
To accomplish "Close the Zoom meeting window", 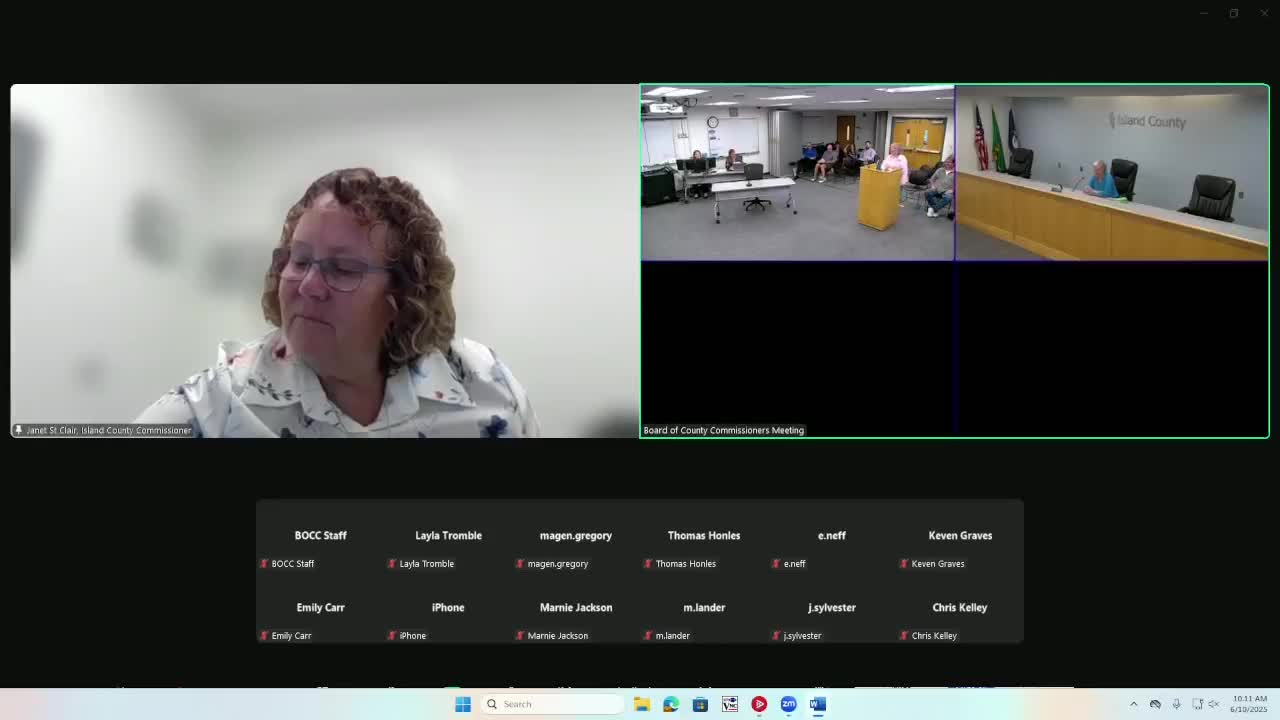I will click(1264, 13).
